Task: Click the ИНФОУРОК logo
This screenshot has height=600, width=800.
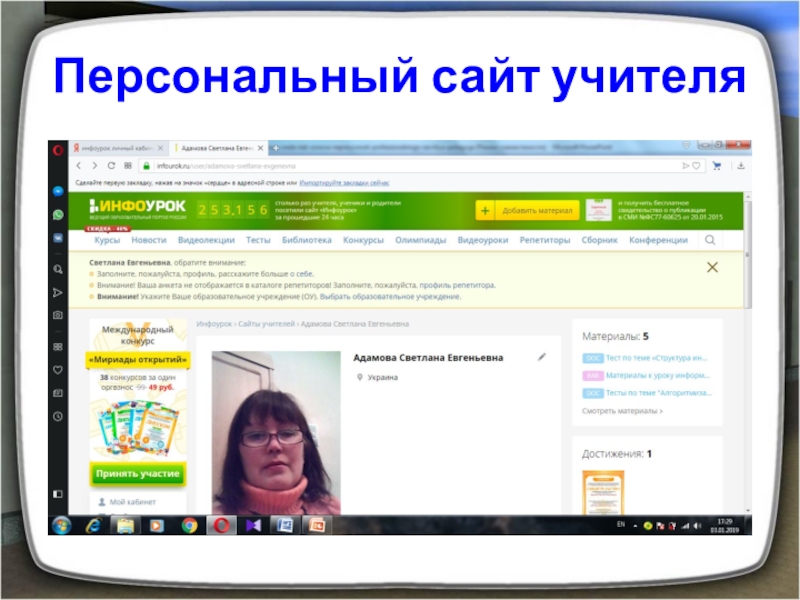Action: tap(138, 207)
